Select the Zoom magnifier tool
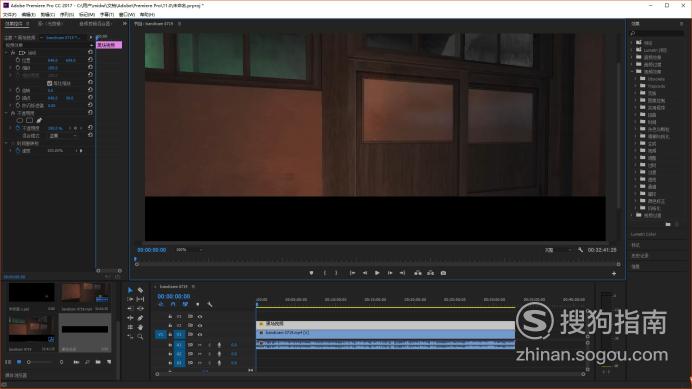Image resolution: width=692 pixels, height=389 pixels. coord(140,336)
